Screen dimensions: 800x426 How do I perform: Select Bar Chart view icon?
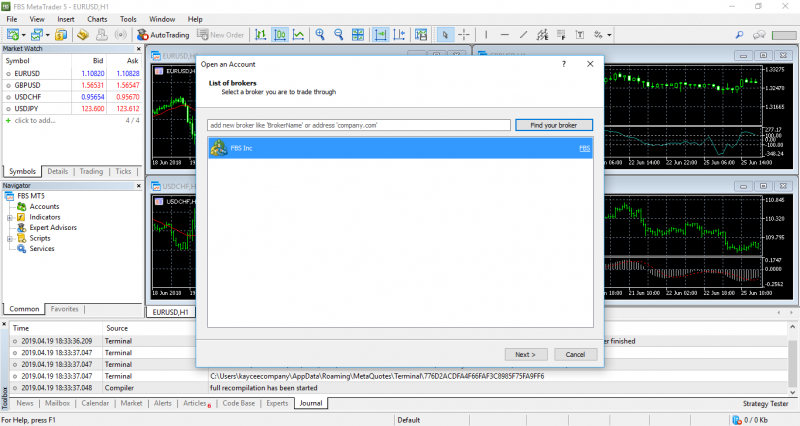pos(261,35)
